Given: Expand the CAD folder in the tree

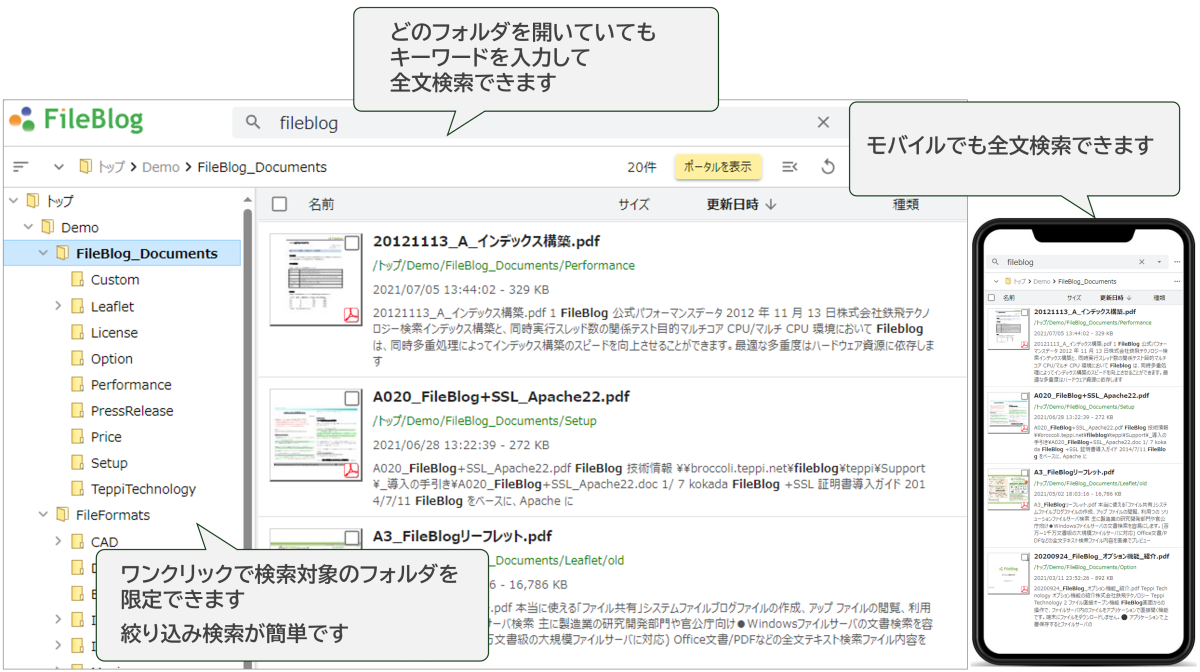Looking at the screenshot, I should coord(58,541).
